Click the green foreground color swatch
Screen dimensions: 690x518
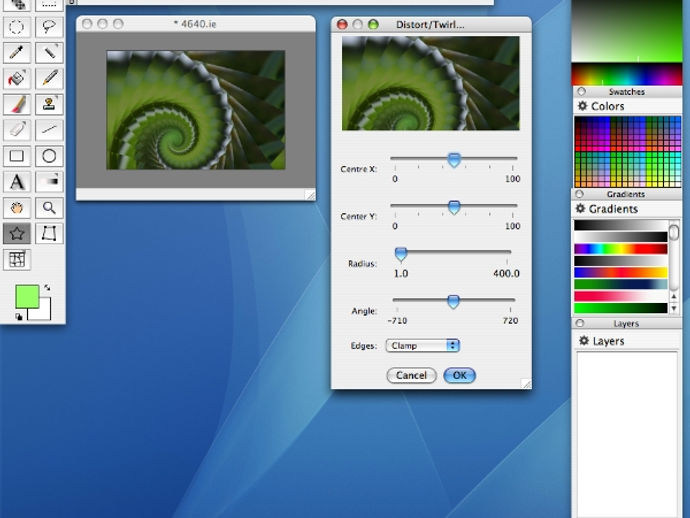click(26, 296)
